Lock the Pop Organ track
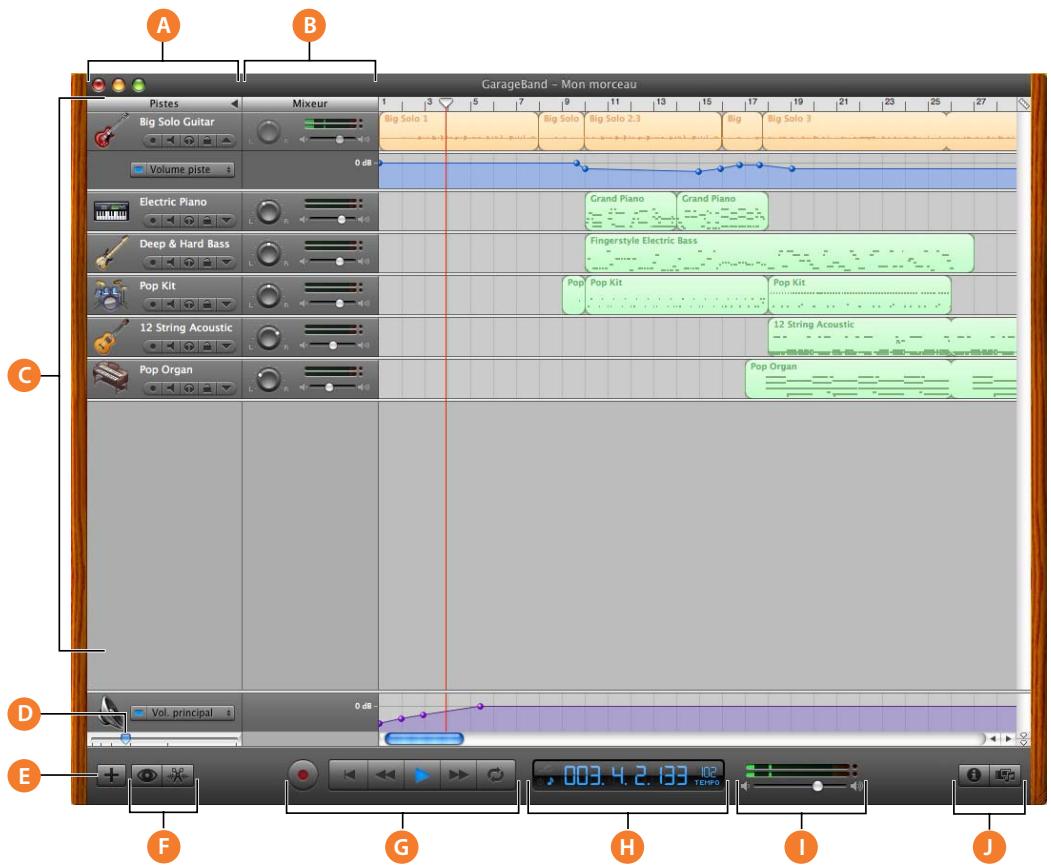 coord(207,387)
